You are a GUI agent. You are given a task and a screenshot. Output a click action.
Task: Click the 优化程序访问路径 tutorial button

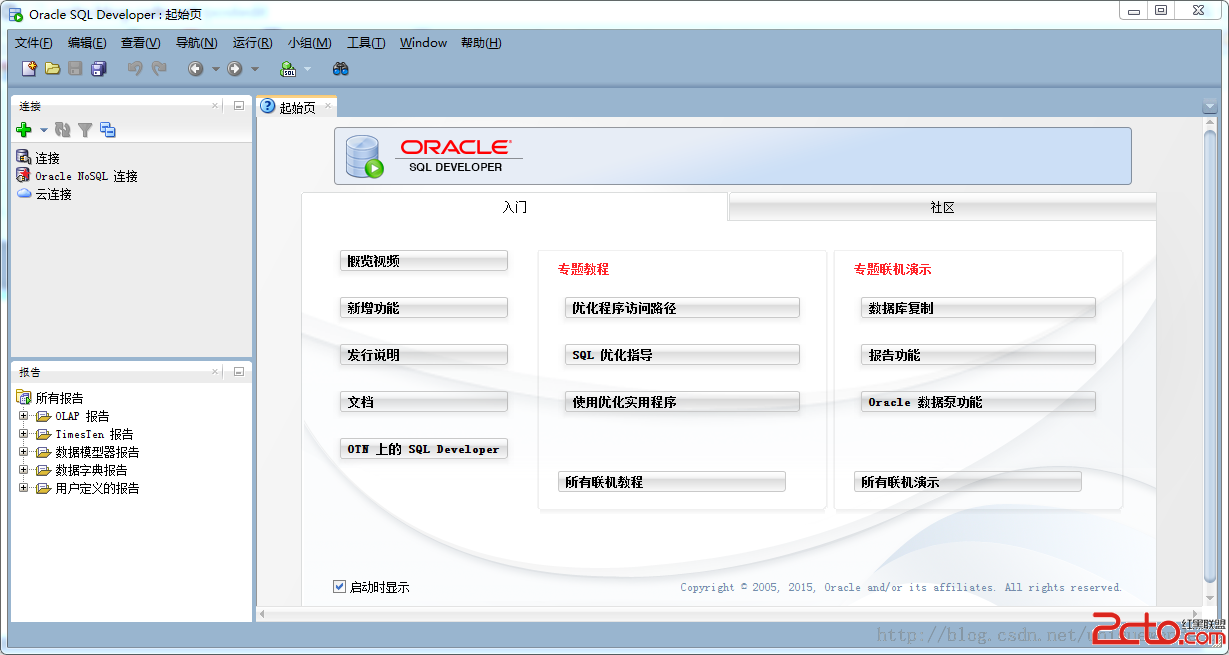[x=682, y=308]
